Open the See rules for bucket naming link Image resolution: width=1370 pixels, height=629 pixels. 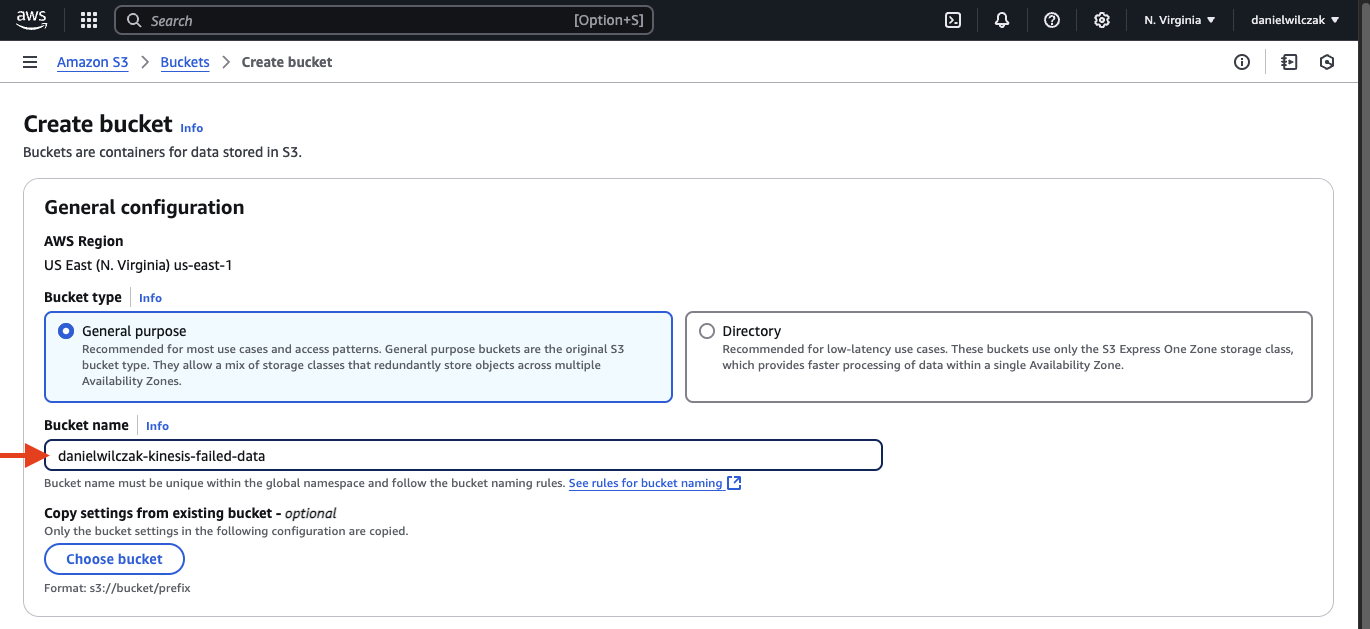click(x=646, y=483)
